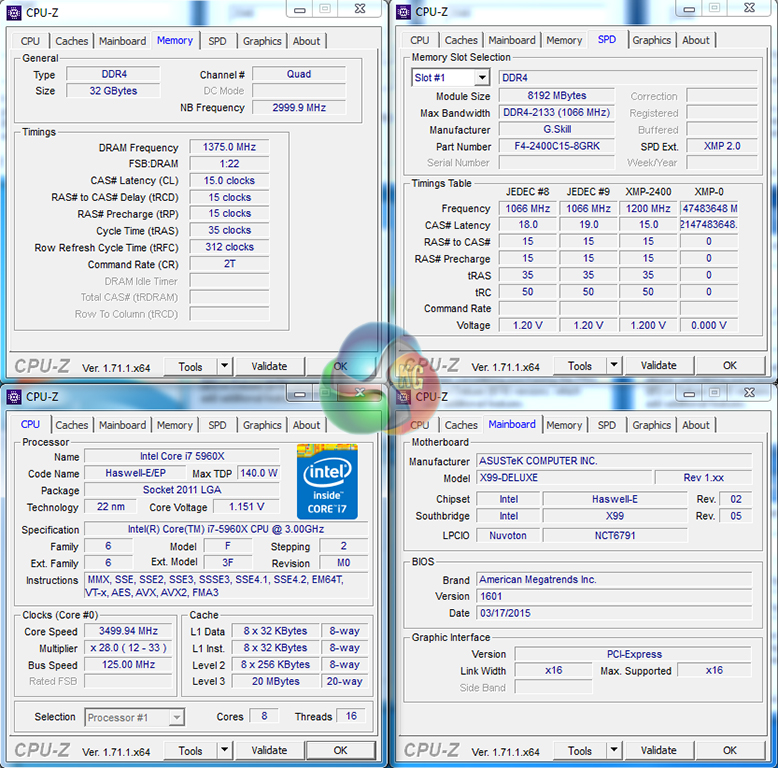Open the Graphics tab in SPD window

point(651,40)
